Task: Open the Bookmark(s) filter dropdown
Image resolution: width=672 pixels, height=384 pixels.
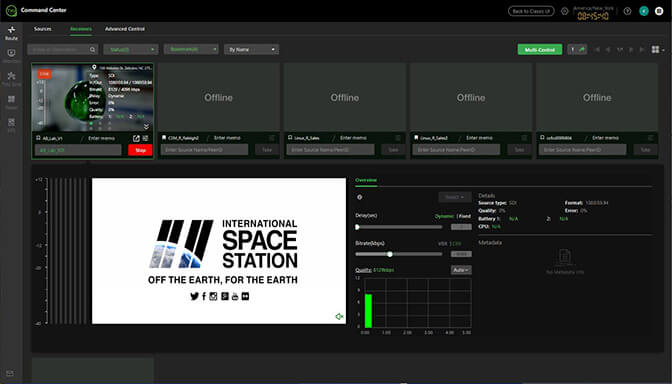Action: (191, 50)
